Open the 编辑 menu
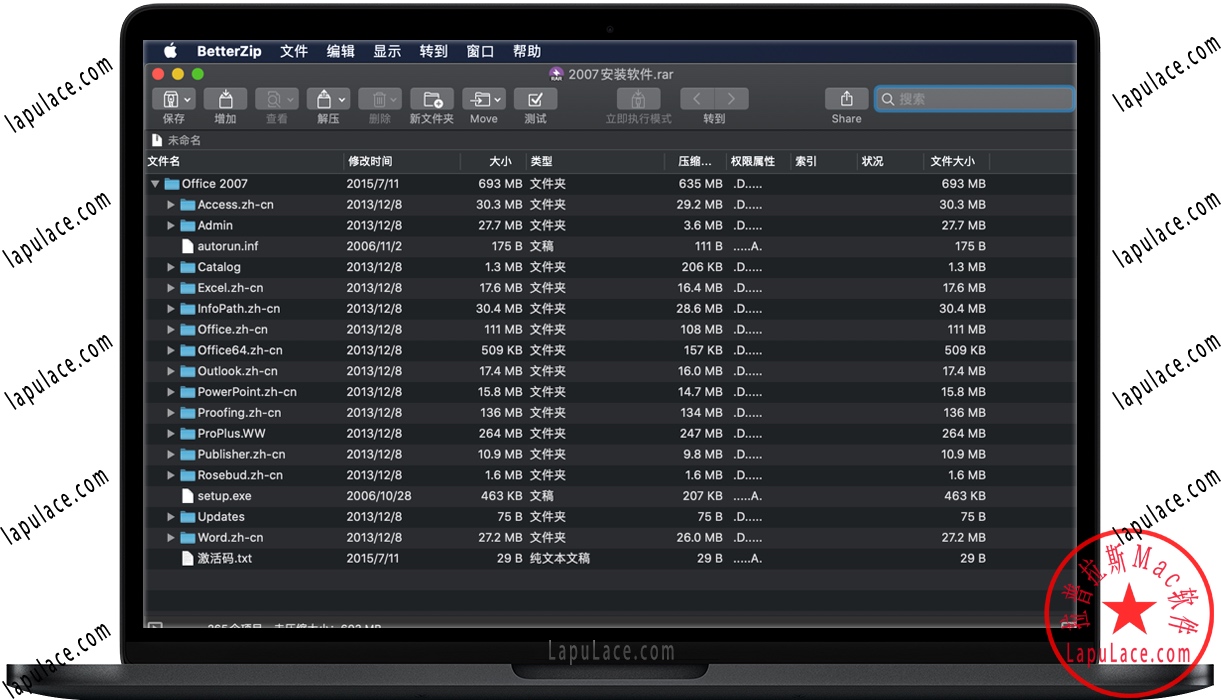The width and height of the screenshot is (1221, 700). (x=341, y=51)
